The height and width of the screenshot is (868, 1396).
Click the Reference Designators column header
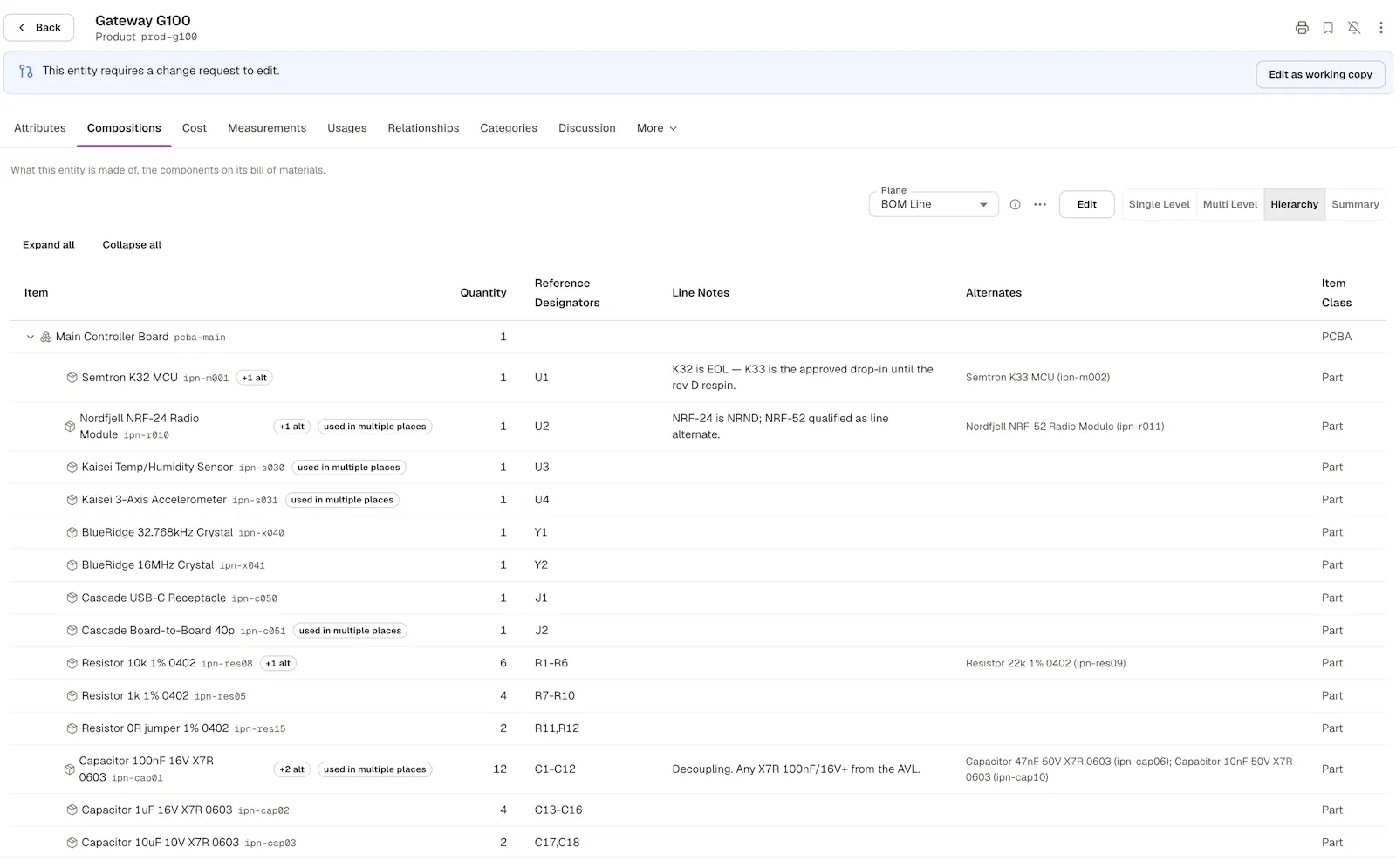click(567, 293)
